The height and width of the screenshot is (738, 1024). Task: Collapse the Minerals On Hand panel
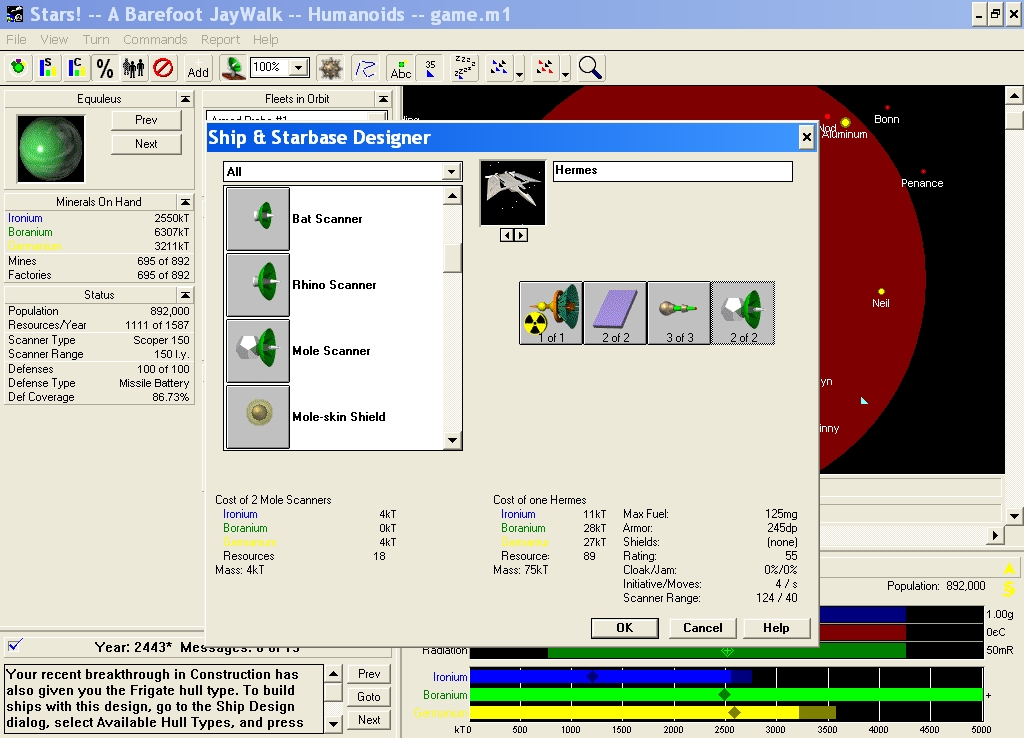pyautogui.click(x=185, y=201)
